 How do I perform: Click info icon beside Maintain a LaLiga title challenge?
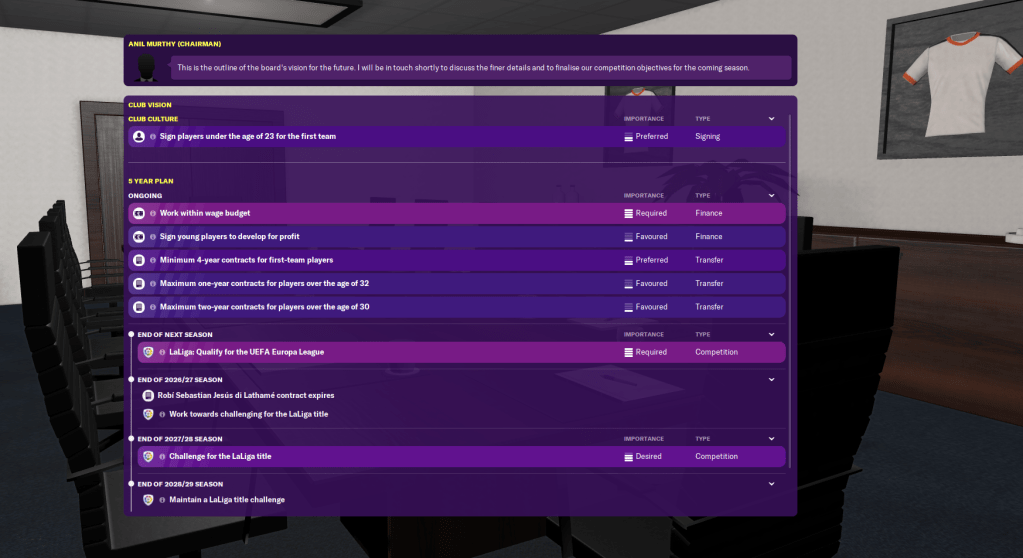click(x=162, y=500)
